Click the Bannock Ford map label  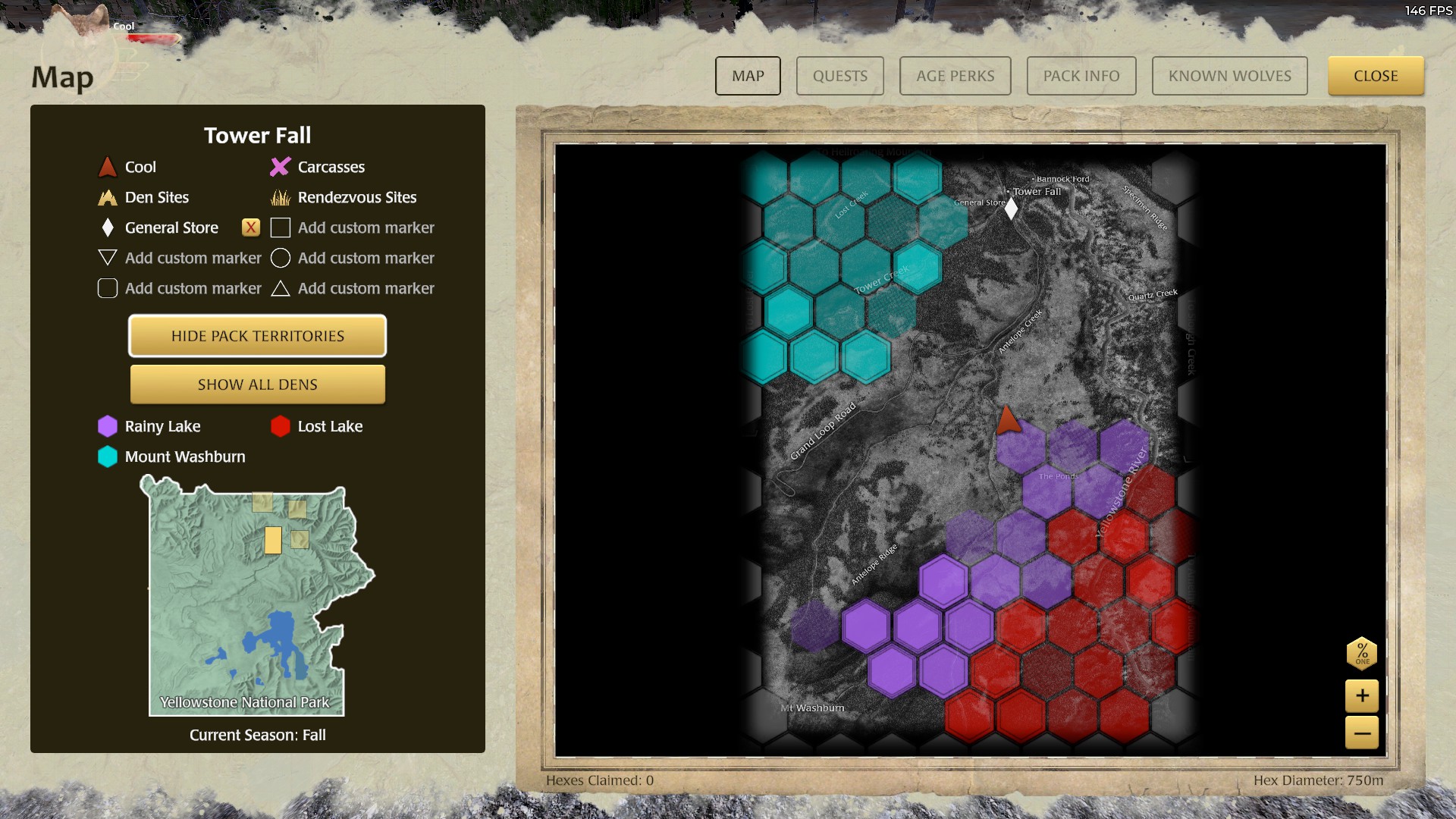pos(1062,179)
